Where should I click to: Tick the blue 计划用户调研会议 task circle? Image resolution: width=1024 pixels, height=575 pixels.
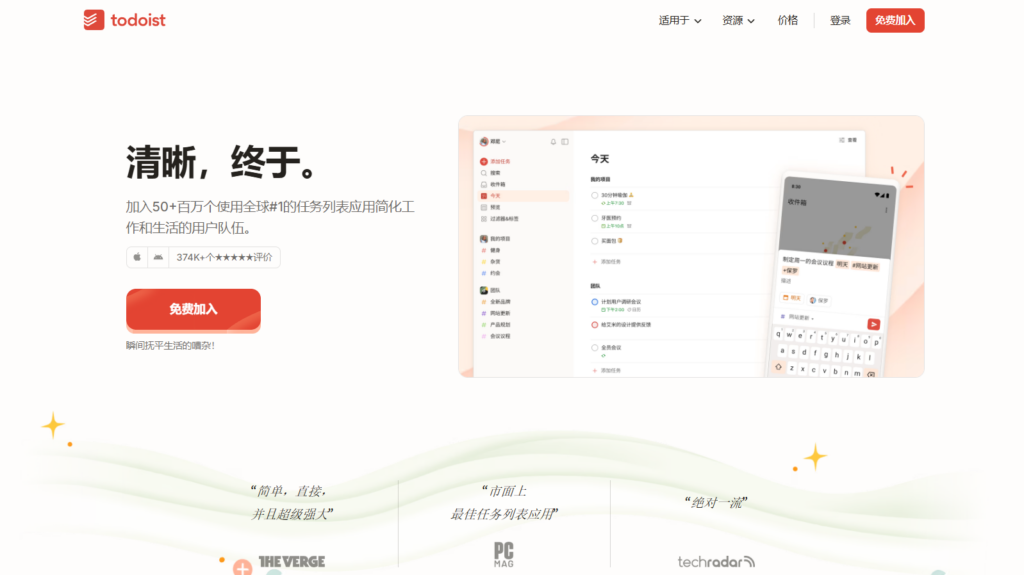594,301
